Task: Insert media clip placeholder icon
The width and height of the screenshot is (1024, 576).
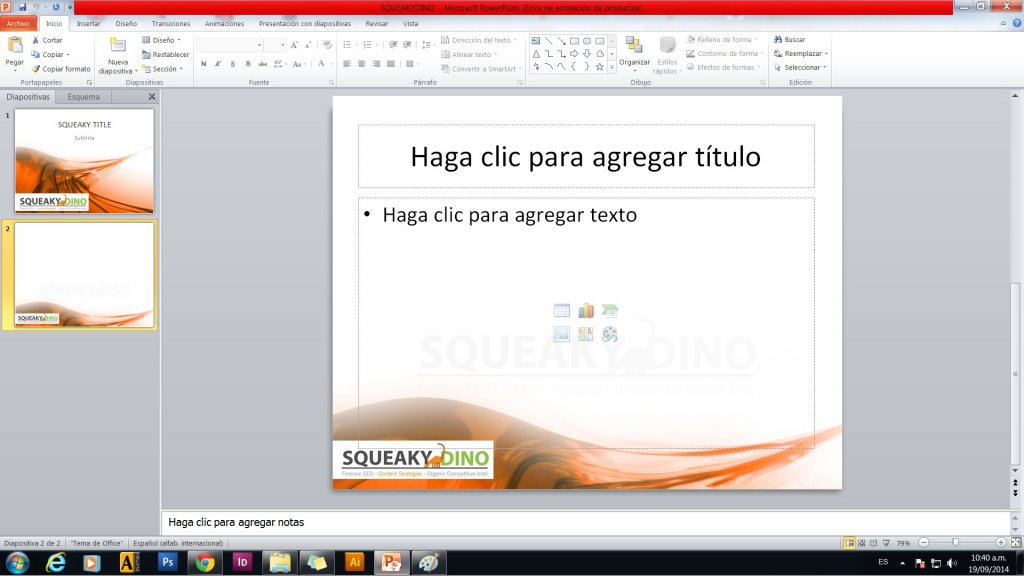Action: pyautogui.click(x=609, y=334)
